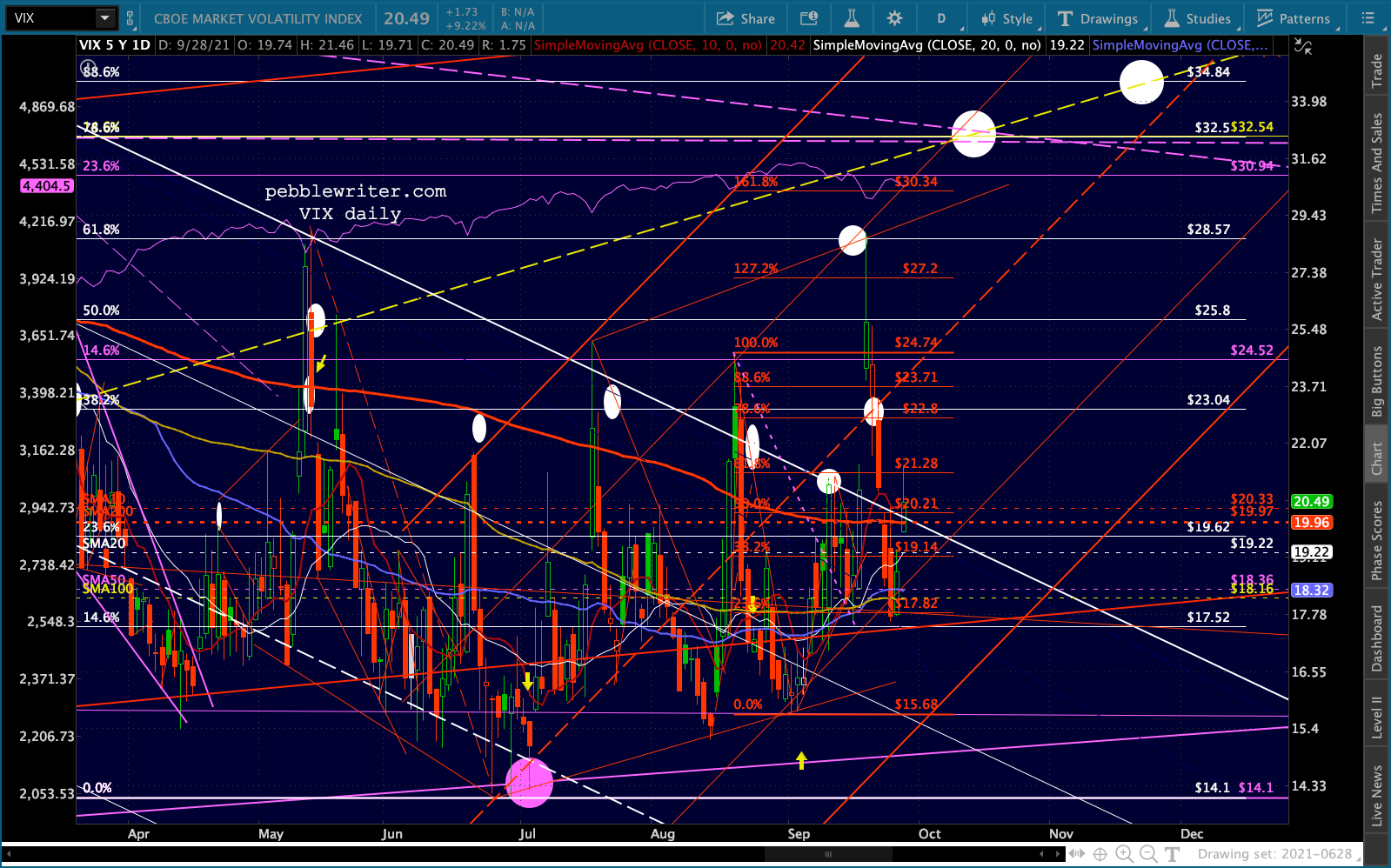The width and height of the screenshot is (1391, 868).
Task: Open the Dashboard side tab
Action: (x=1377, y=638)
